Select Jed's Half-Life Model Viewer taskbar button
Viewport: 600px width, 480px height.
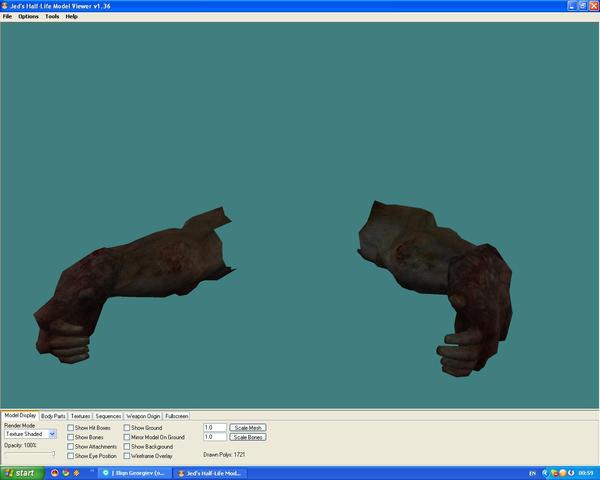tap(210, 473)
